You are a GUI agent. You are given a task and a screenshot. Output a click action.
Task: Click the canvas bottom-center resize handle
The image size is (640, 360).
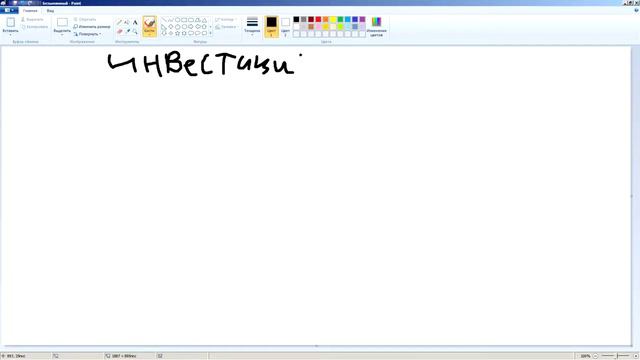[x=316, y=346]
